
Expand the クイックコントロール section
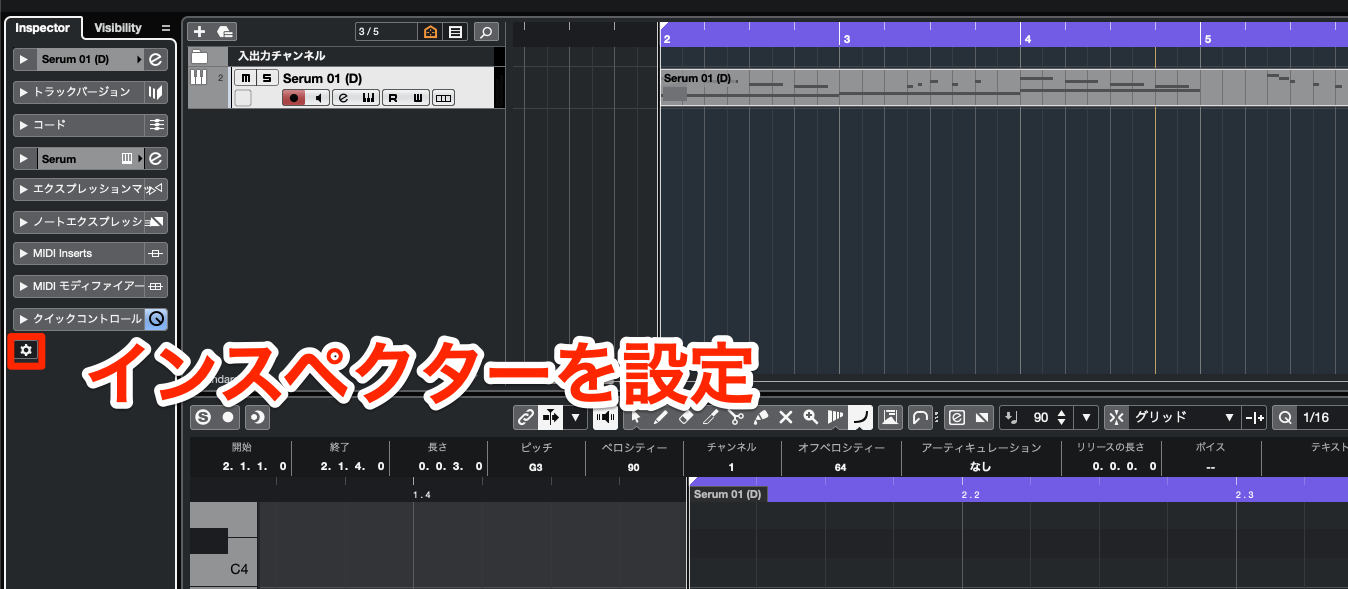click(25, 319)
